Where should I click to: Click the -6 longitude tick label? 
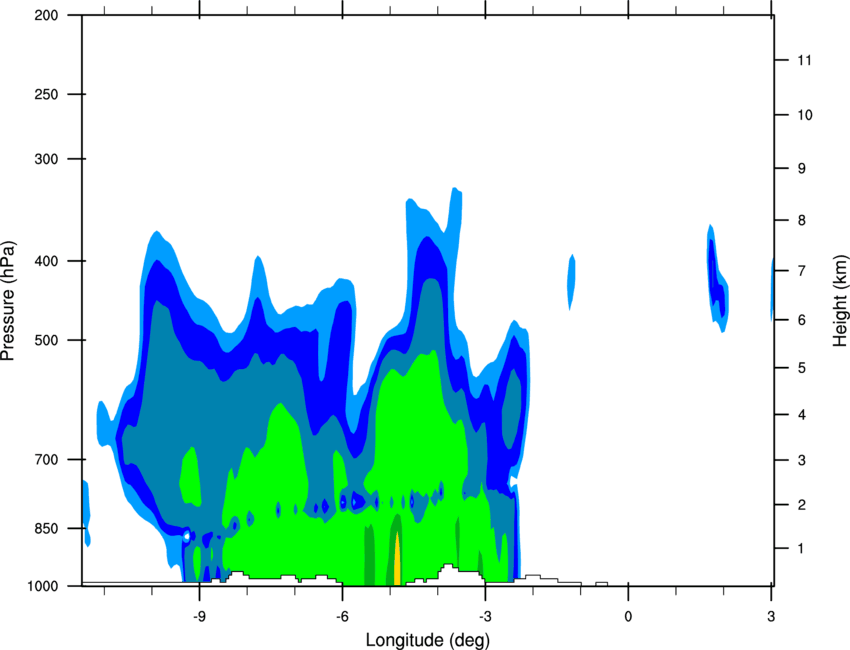(342, 616)
